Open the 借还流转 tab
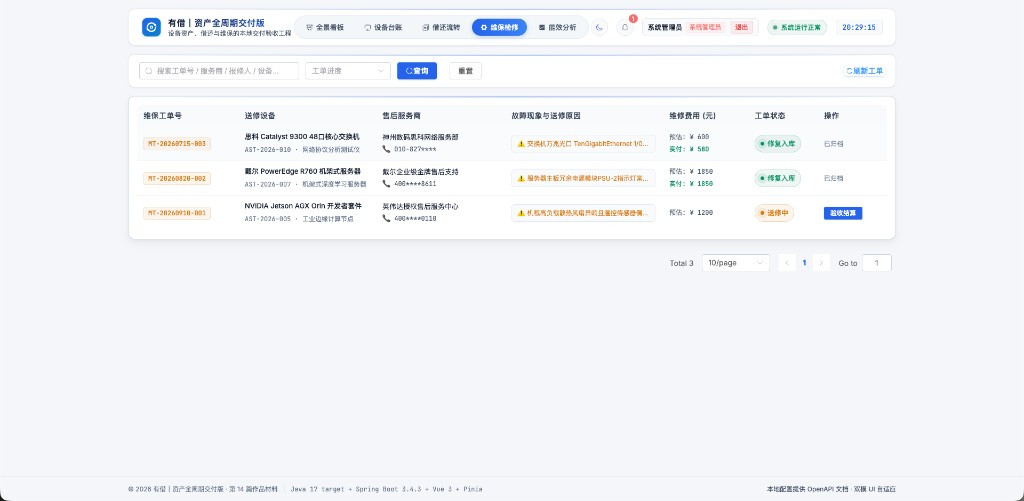 tap(441, 27)
